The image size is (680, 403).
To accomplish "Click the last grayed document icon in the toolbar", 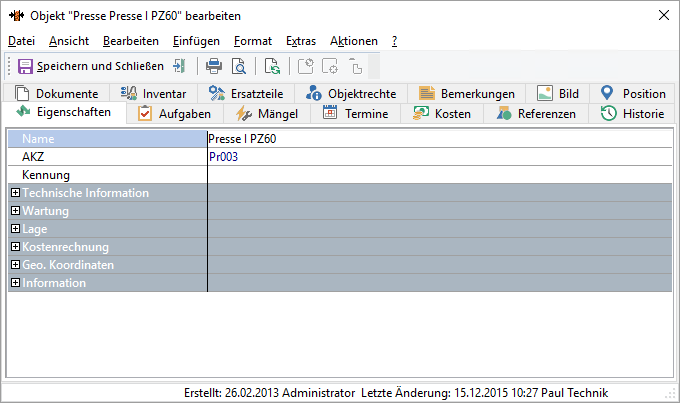I will [x=356, y=66].
